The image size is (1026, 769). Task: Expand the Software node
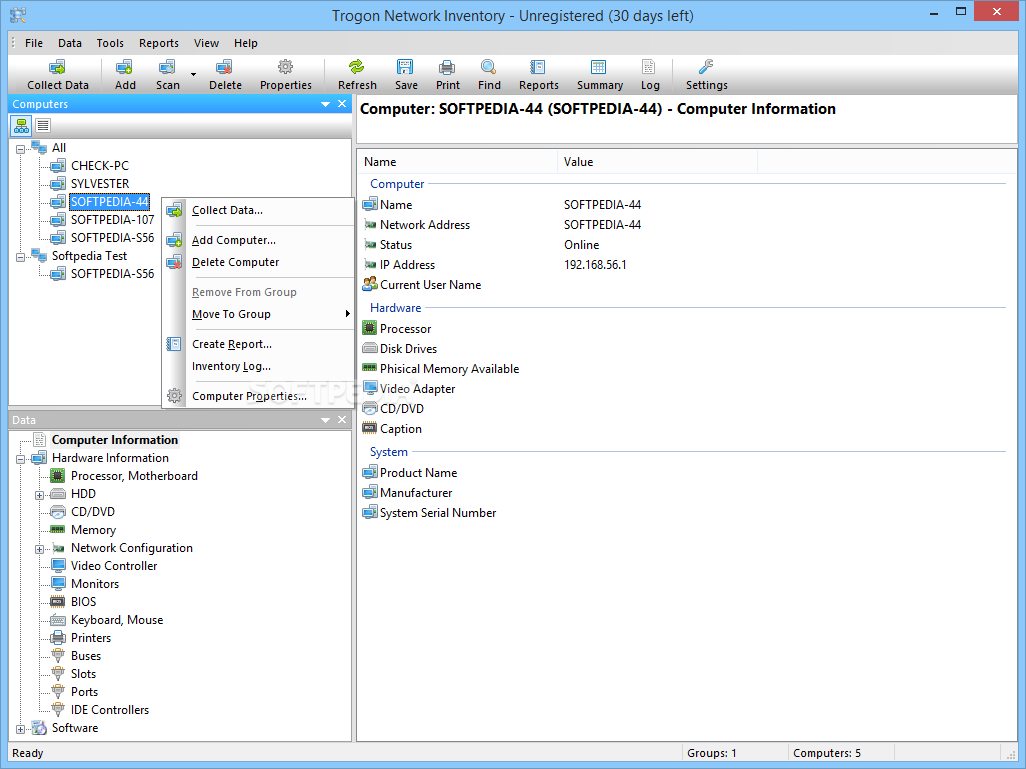point(21,730)
